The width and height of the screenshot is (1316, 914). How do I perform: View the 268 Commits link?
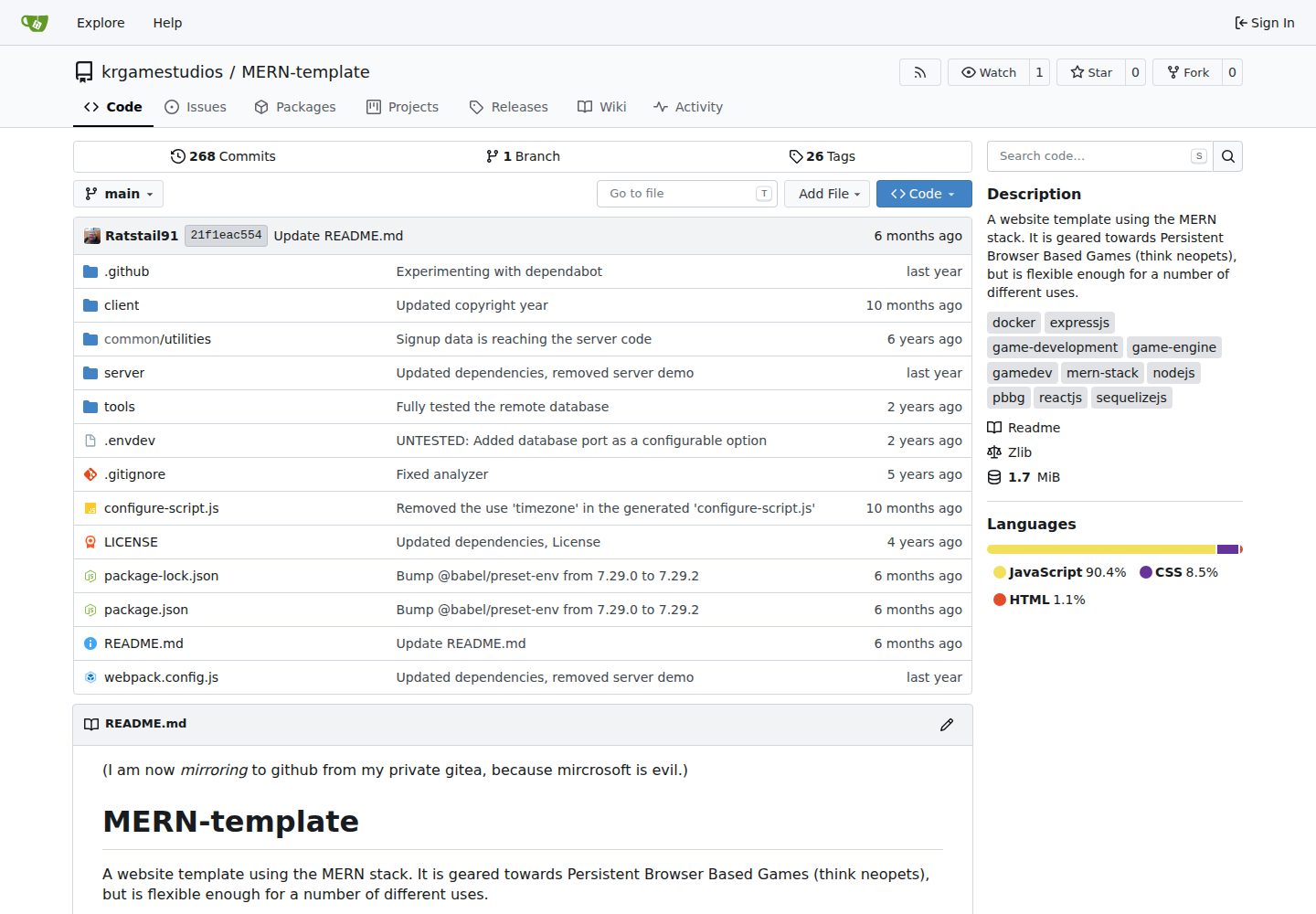coord(223,156)
